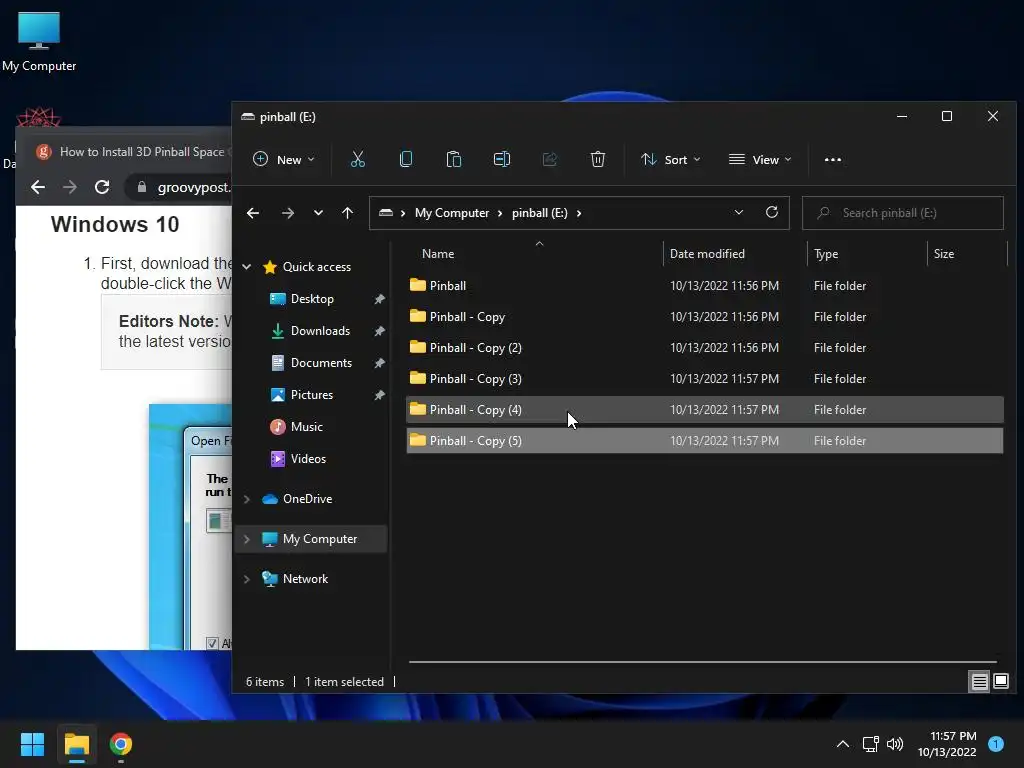The image size is (1024, 768).
Task: Click the Cut scissors icon in toolbar
Action: point(357,159)
